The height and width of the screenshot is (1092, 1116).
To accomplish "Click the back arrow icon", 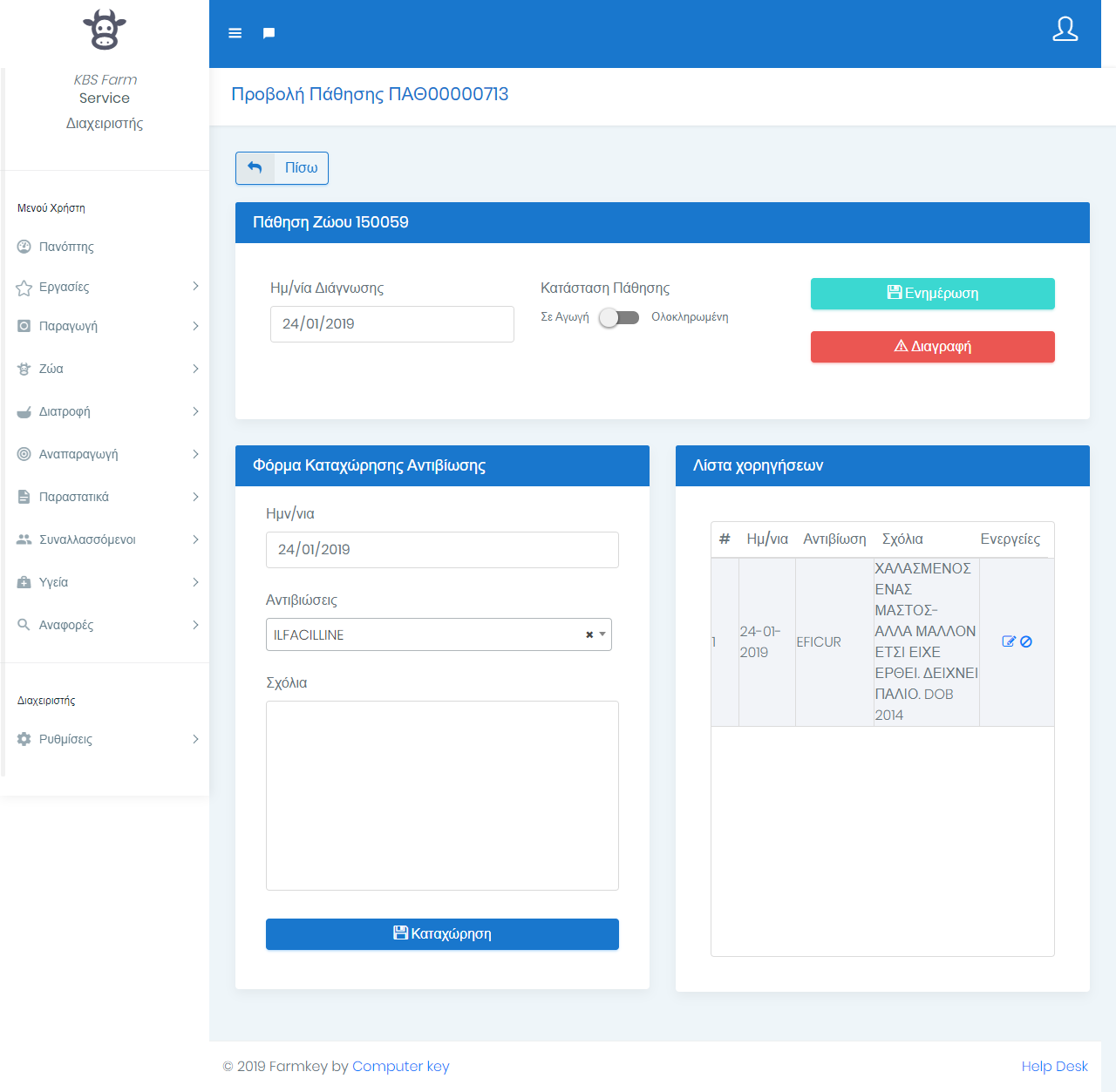I will [255, 167].
